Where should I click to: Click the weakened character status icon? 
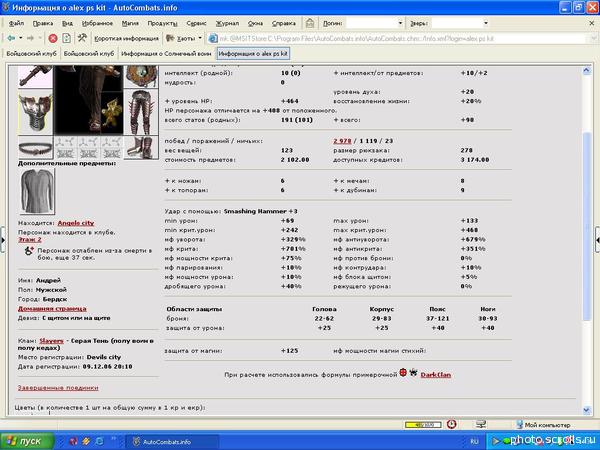(29, 251)
